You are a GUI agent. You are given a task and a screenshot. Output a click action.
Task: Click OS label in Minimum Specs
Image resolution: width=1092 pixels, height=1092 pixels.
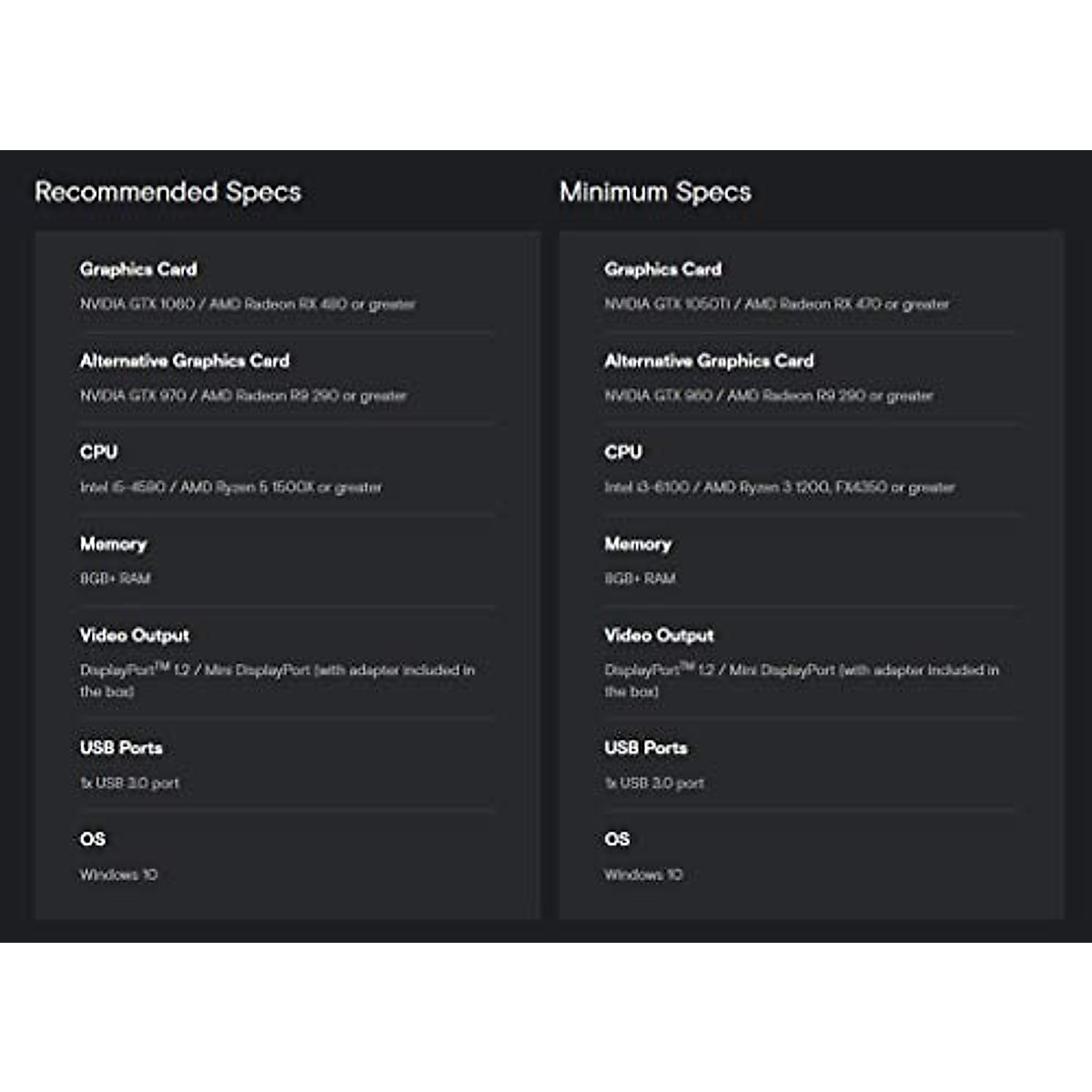coord(617,839)
